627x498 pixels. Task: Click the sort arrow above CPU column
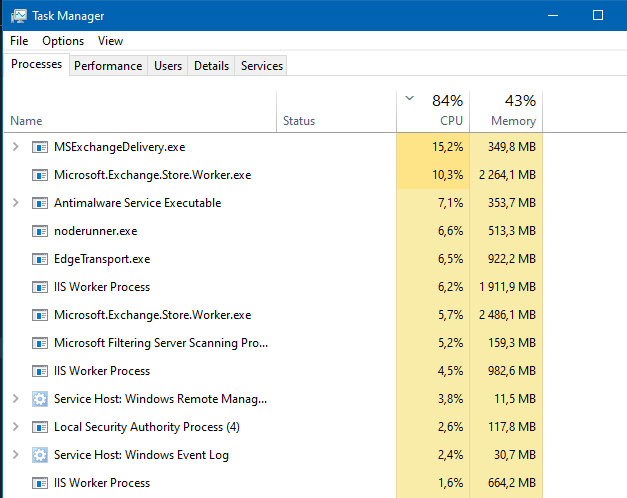pyautogui.click(x=409, y=98)
